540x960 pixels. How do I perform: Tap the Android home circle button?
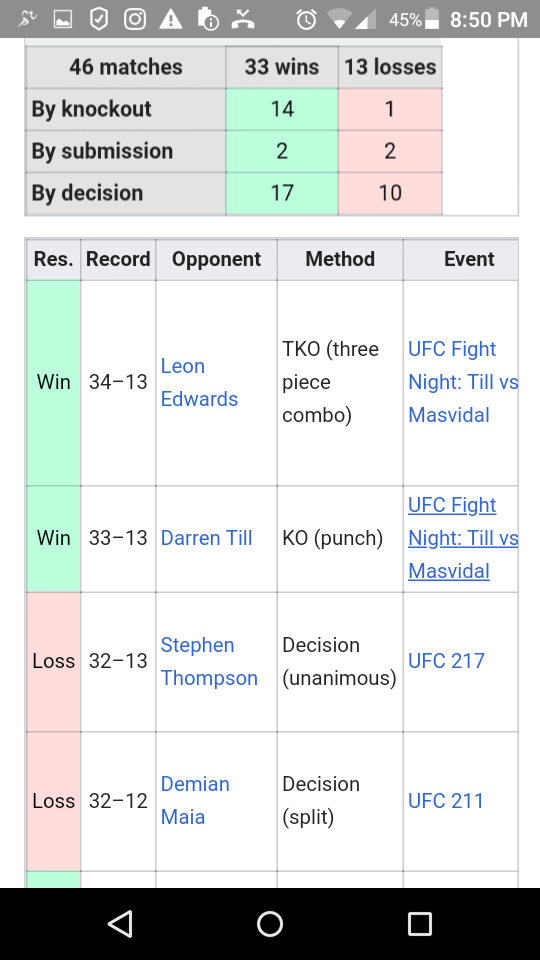click(270, 924)
